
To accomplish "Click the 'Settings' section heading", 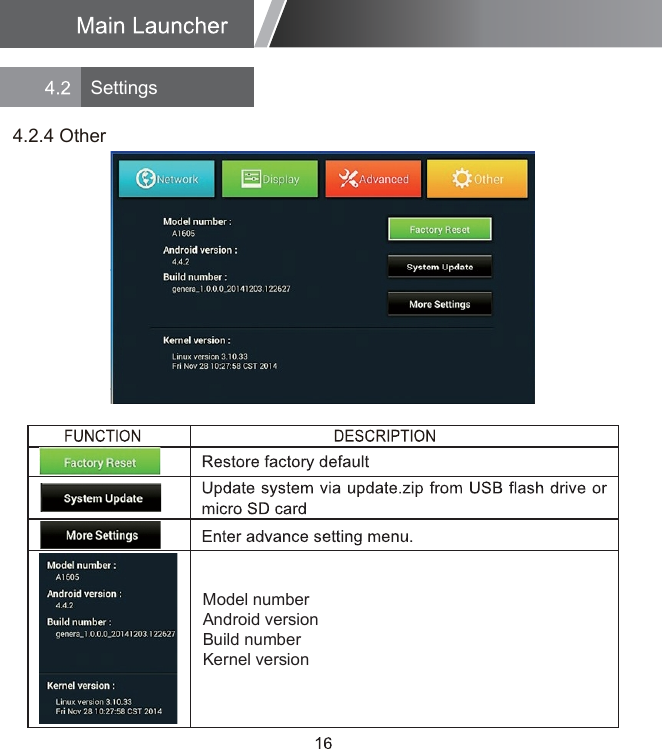I will (124, 88).
